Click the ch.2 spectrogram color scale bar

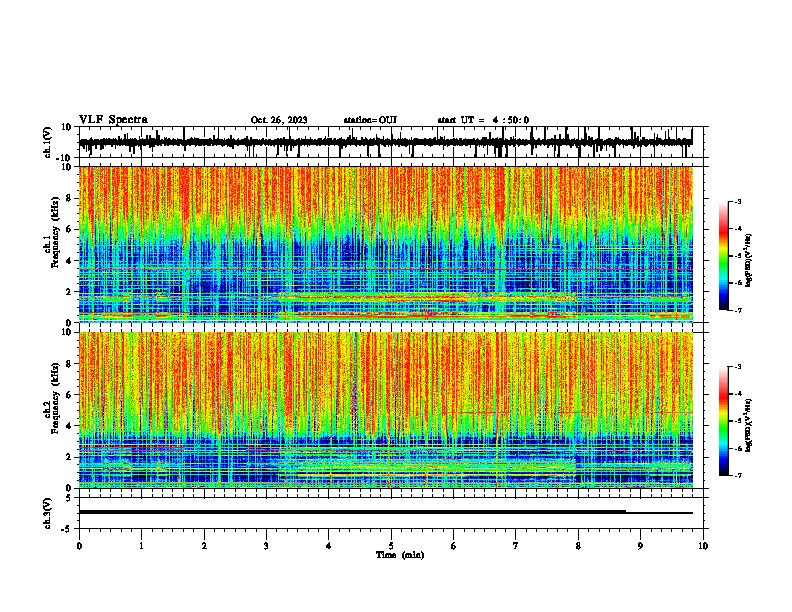pyautogui.click(x=724, y=421)
